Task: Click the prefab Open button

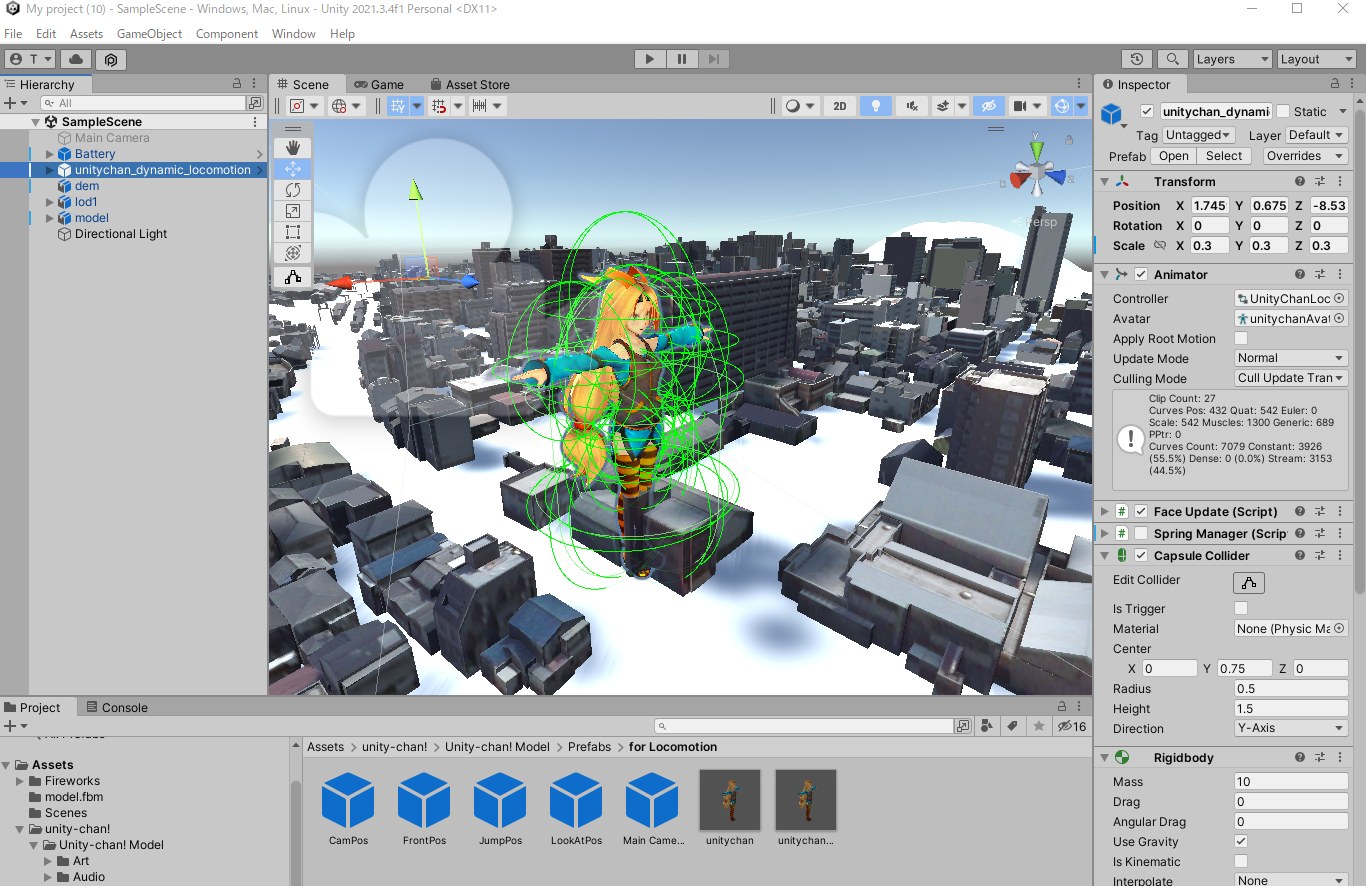Action: [x=1174, y=156]
